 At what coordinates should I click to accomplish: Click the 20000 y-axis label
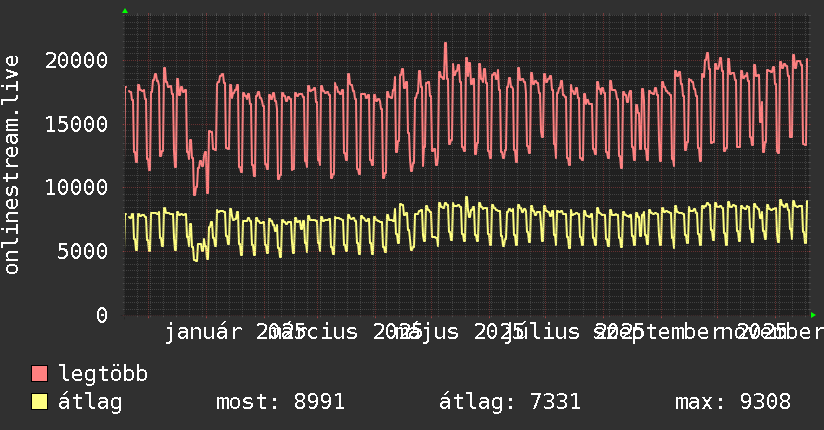(x=76, y=60)
